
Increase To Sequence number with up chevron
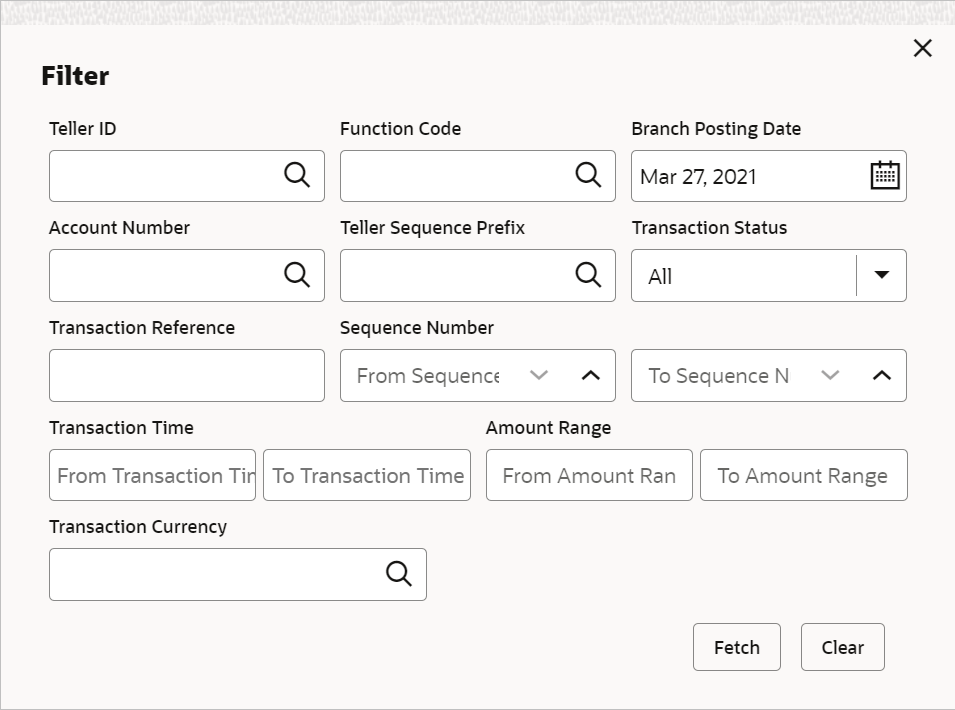tap(881, 375)
